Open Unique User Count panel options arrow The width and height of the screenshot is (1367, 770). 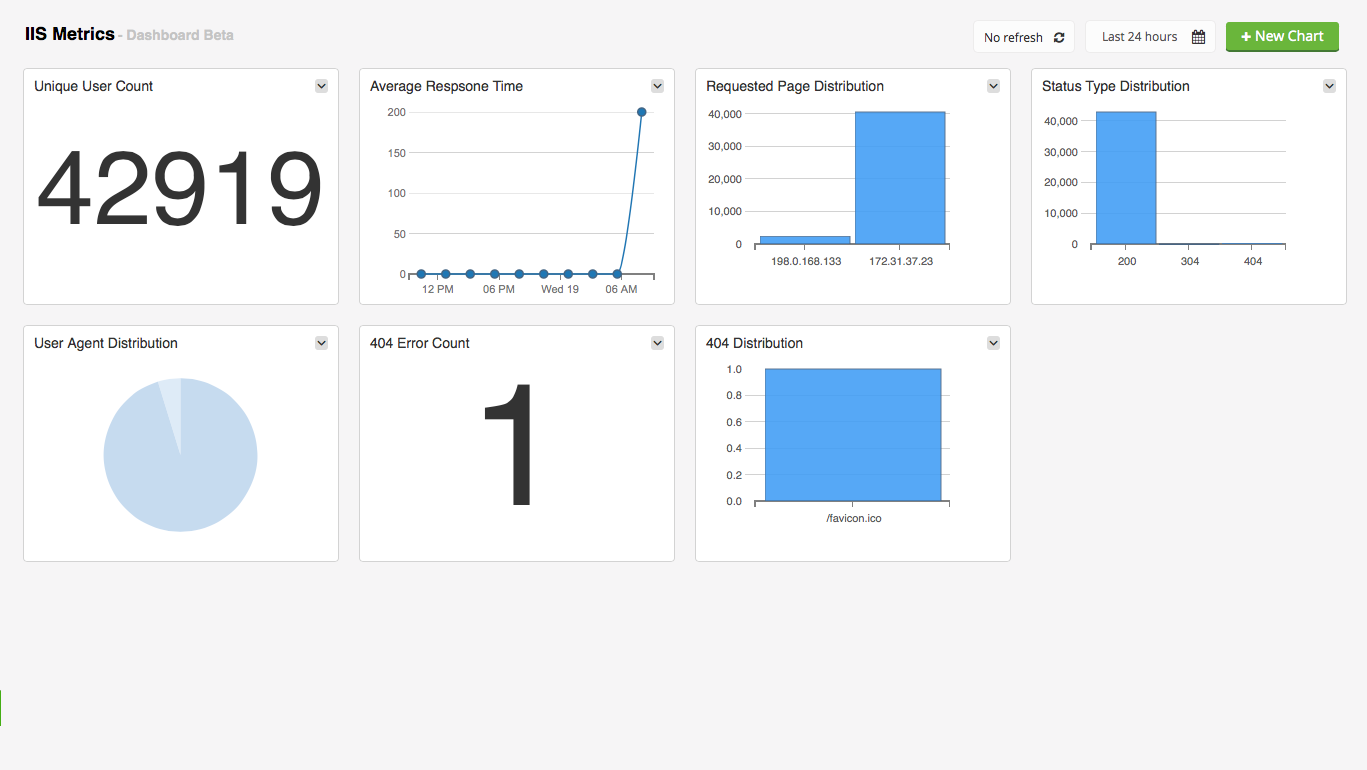tap(321, 86)
